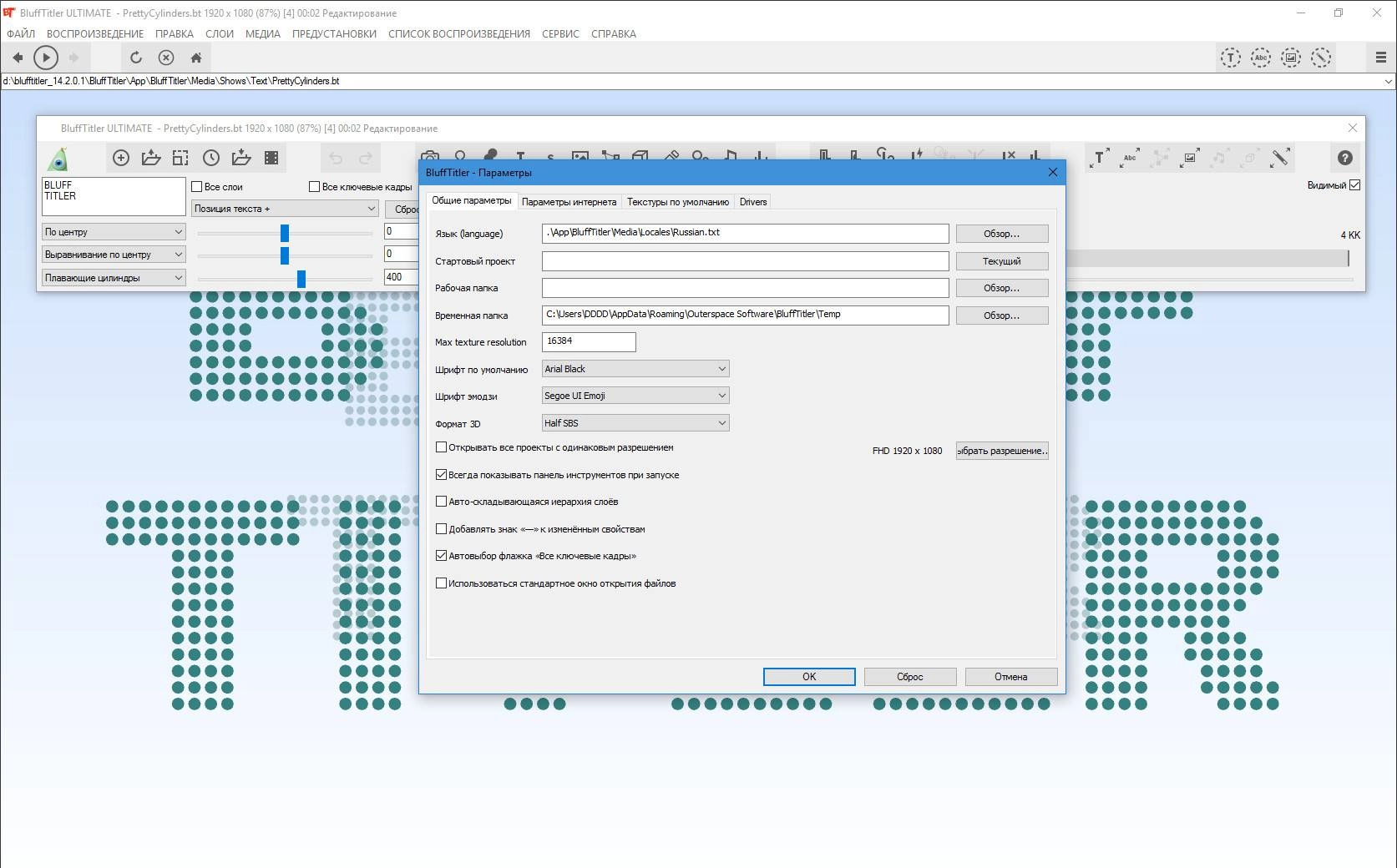Viewport: 1397px width, 868px height.
Task: Switch to 'Drivers' tab
Action: 753,202
